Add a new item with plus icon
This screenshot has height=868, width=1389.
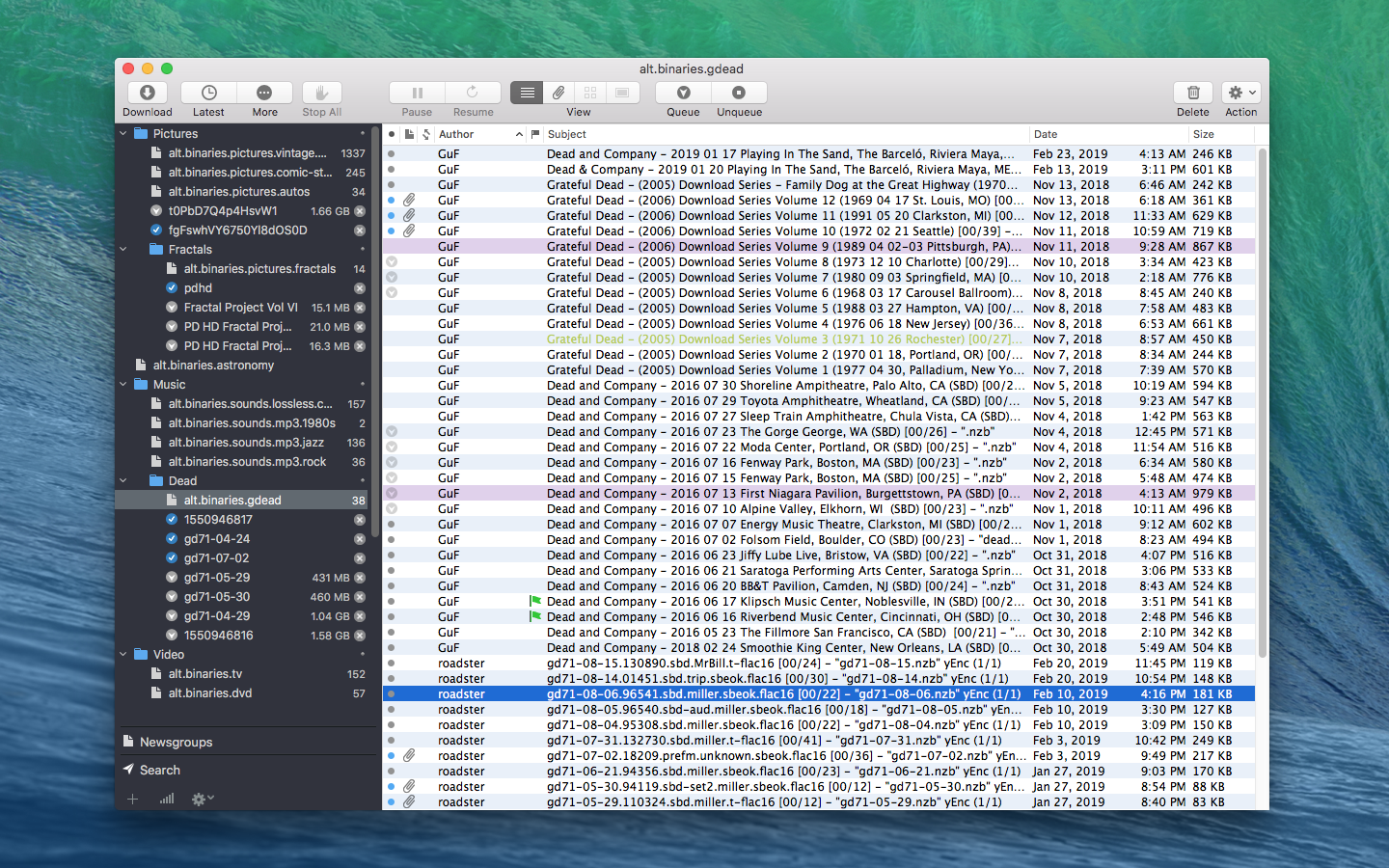(x=133, y=799)
